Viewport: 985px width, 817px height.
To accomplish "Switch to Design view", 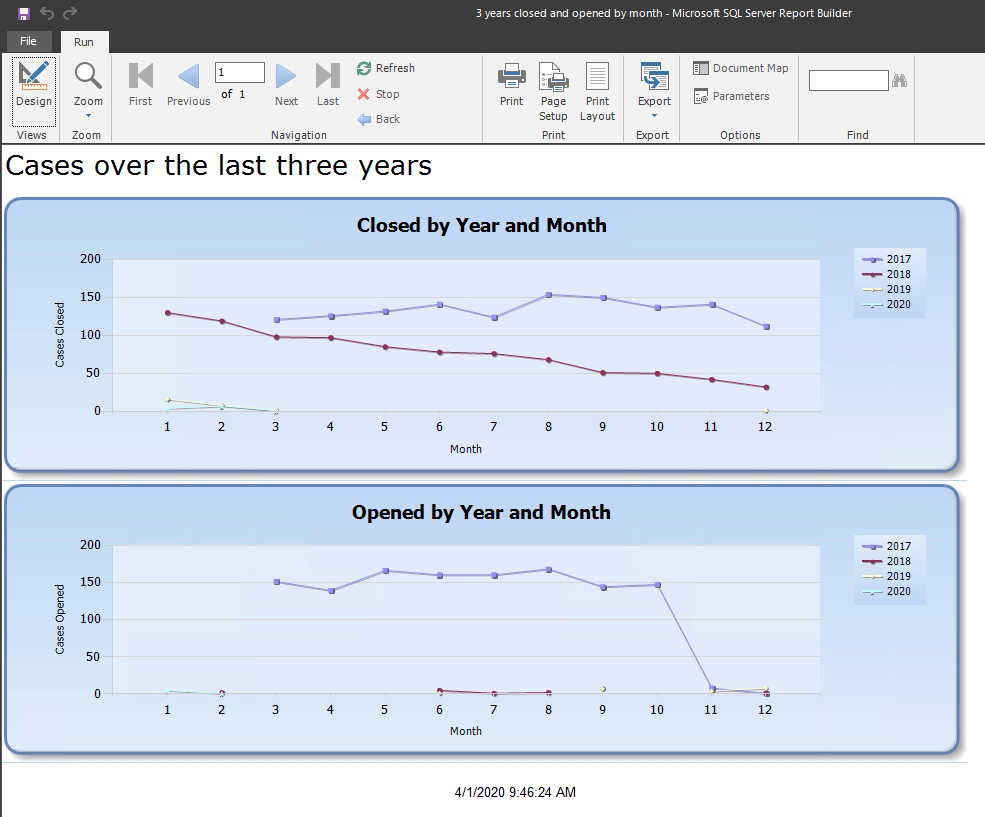I will click(x=33, y=84).
